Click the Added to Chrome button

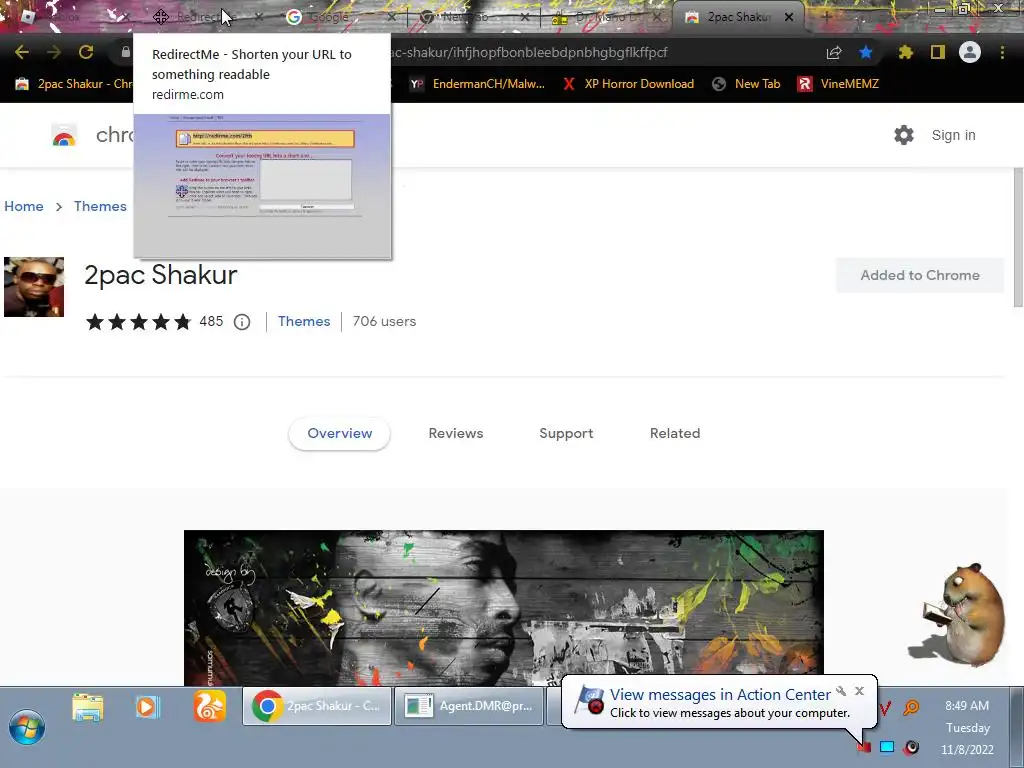[920, 275]
